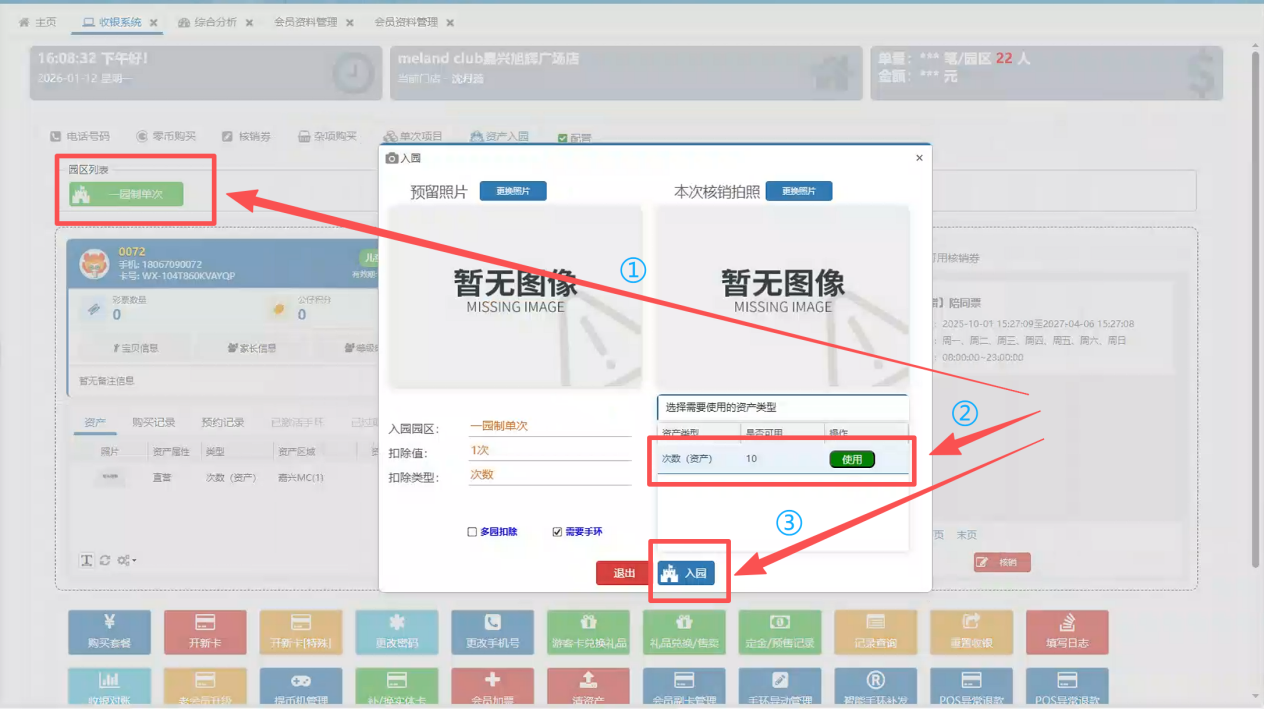Screen dimensions: 1264x709
Task: Open the 记录查询 list tile
Action: [875, 633]
